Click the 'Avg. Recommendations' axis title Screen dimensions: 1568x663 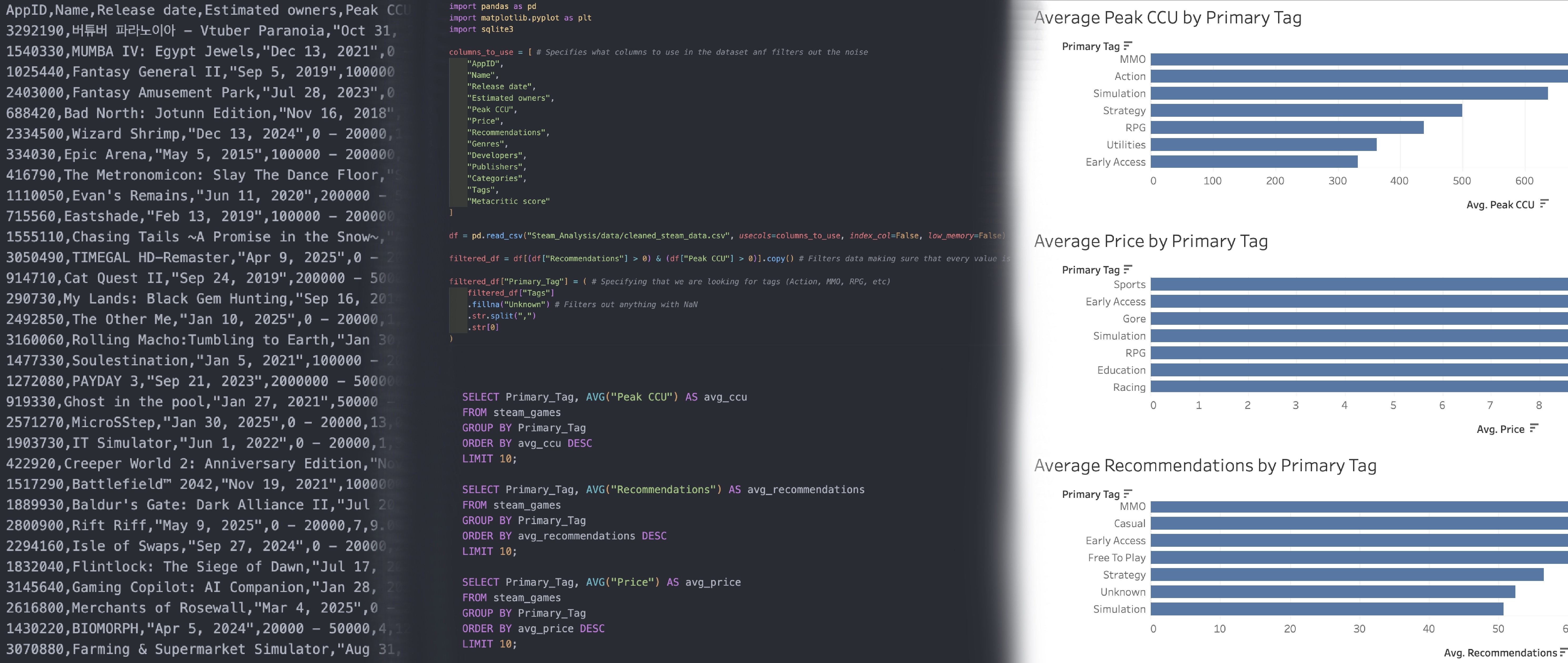(x=1500, y=653)
